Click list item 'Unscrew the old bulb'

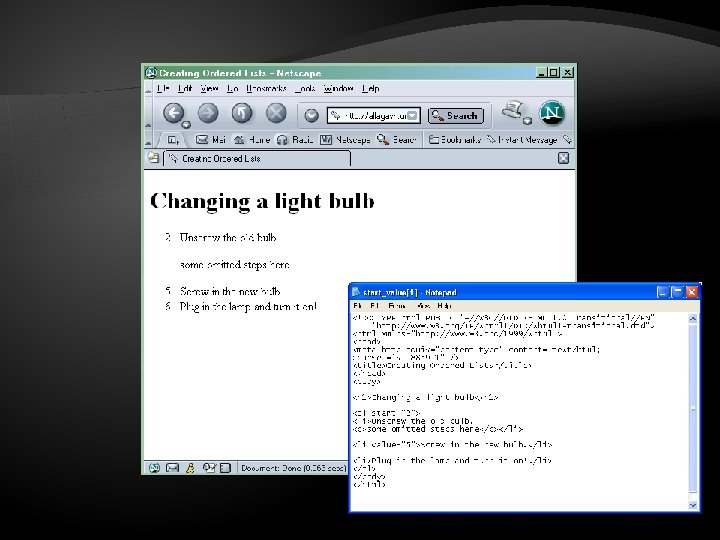coord(228,237)
